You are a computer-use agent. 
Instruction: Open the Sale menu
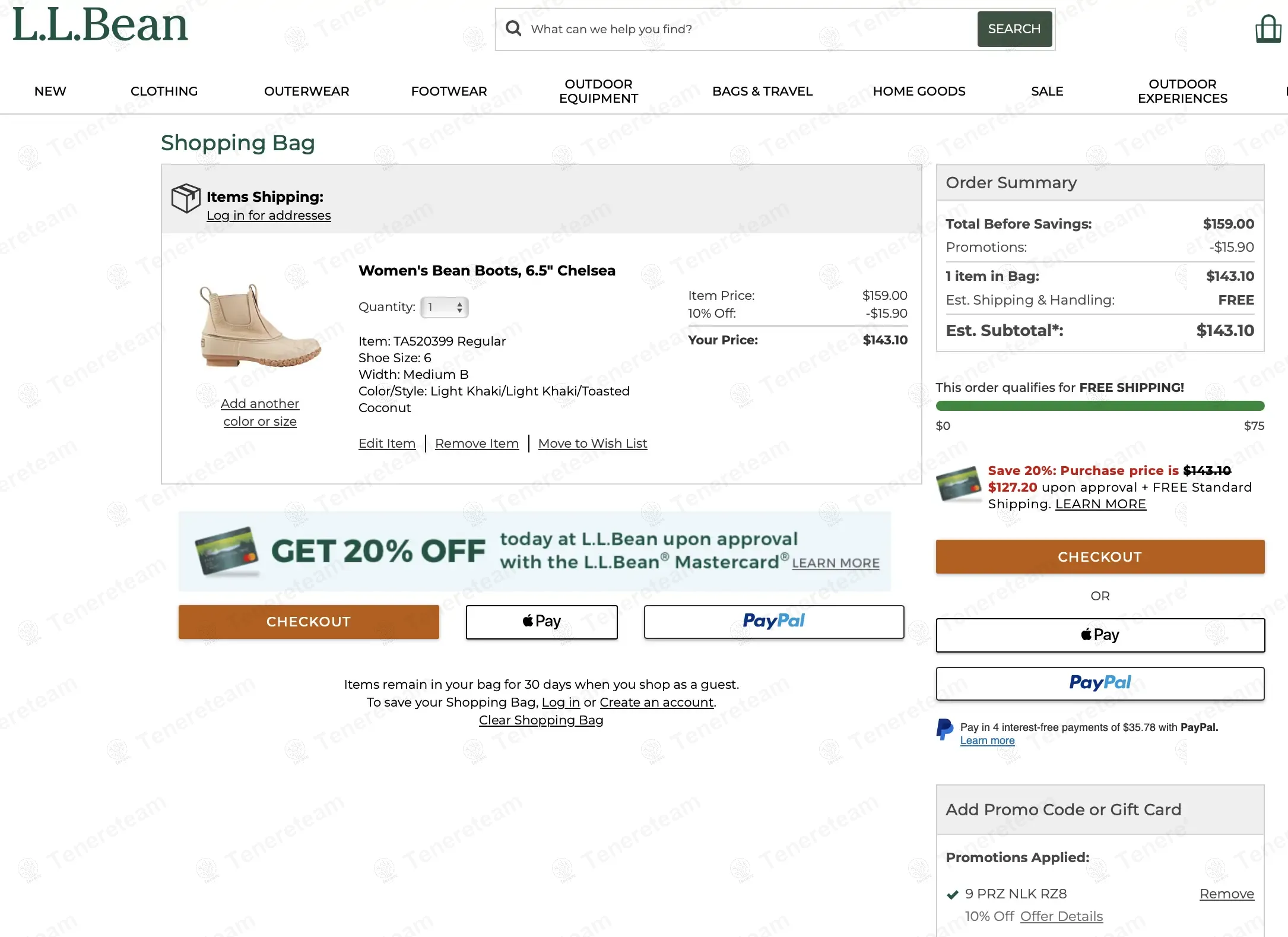1047,91
